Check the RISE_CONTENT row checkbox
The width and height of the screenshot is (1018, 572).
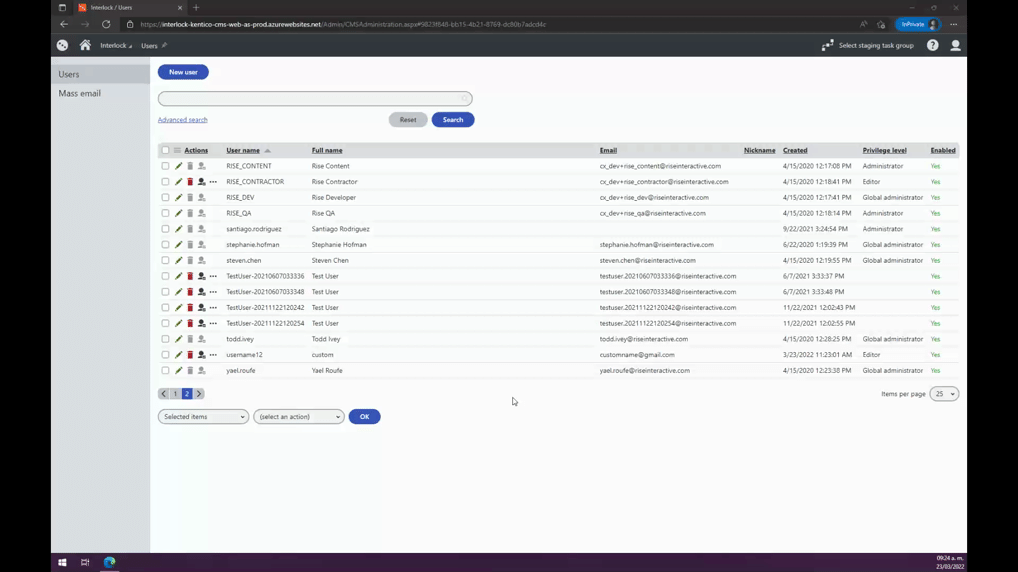coord(166,166)
